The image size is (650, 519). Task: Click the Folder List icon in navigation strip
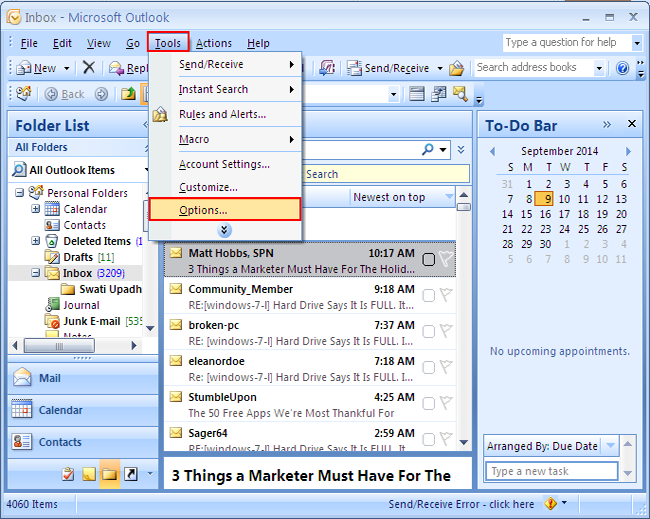click(x=109, y=474)
